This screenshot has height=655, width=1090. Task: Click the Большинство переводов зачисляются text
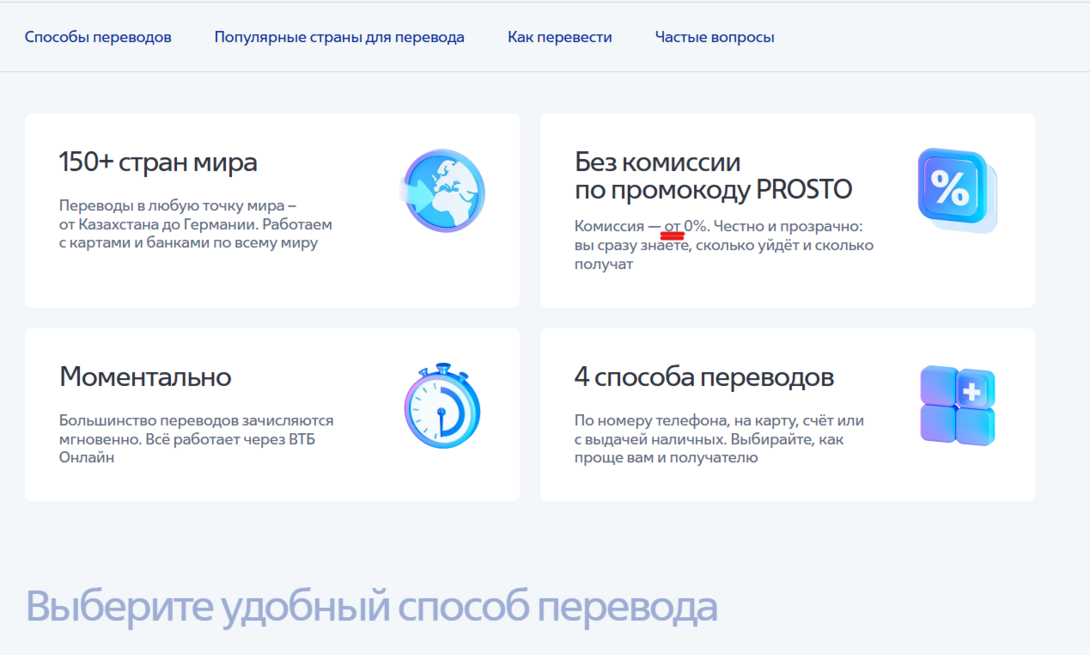pyautogui.click(x=196, y=421)
